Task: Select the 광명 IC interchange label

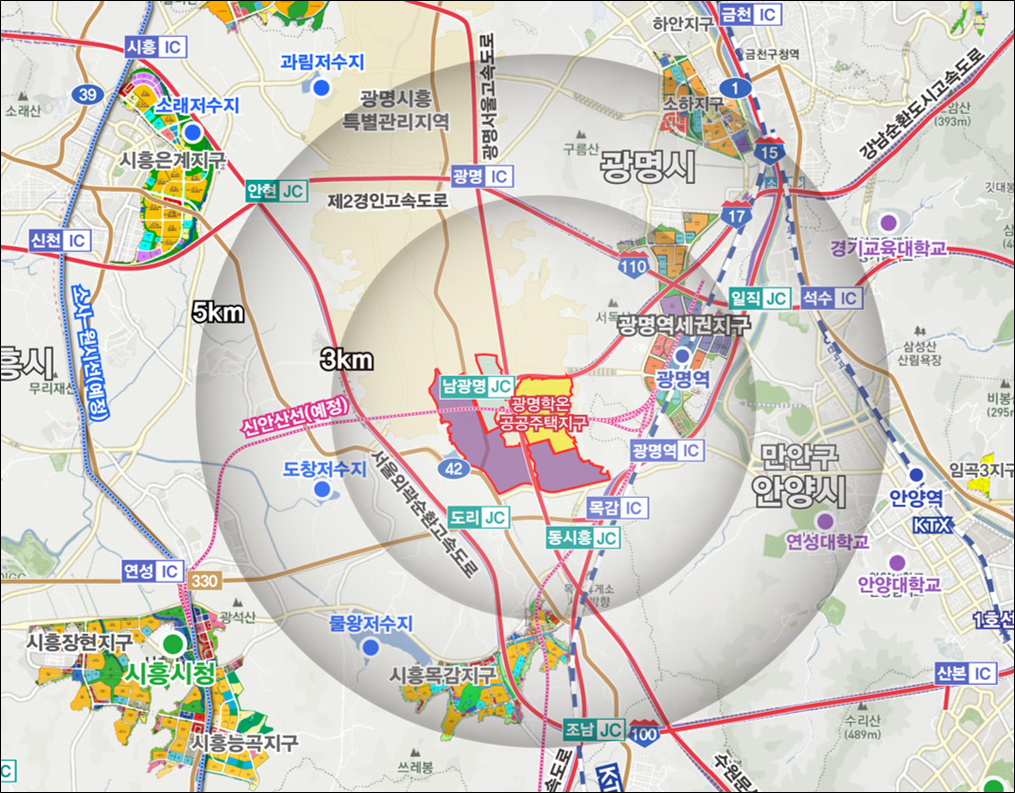Action: click(x=481, y=176)
